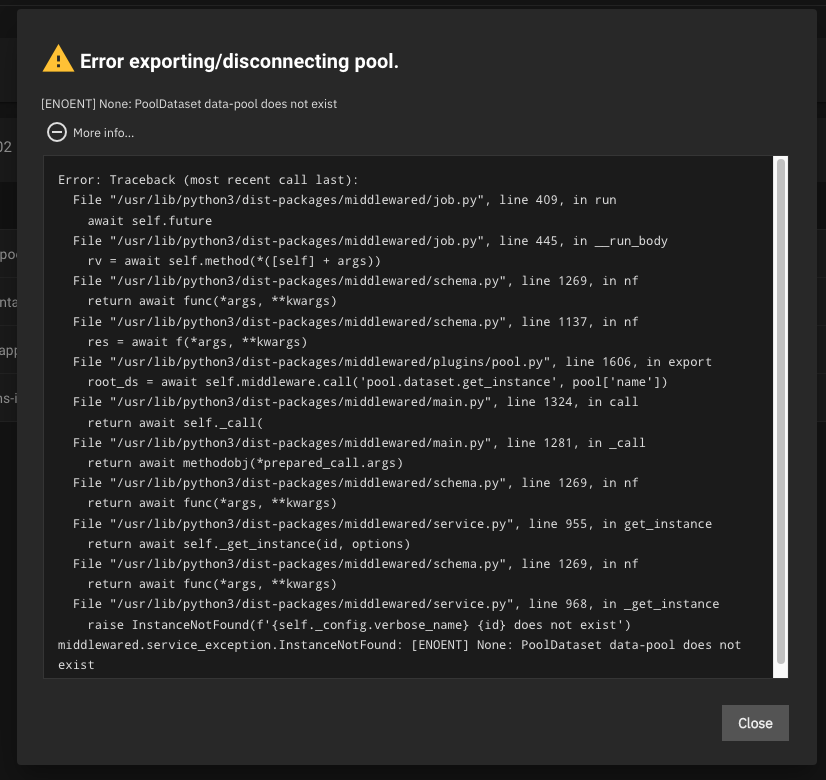Collapse details using the circled minus icon
Viewport: 826px width, 780px height.
tap(57, 132)
